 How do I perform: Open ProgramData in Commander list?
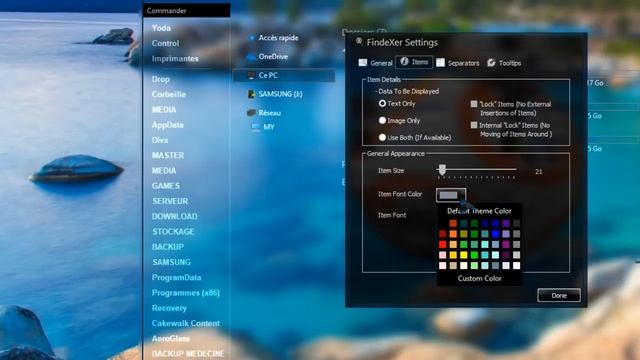click(x=176, y=278)
